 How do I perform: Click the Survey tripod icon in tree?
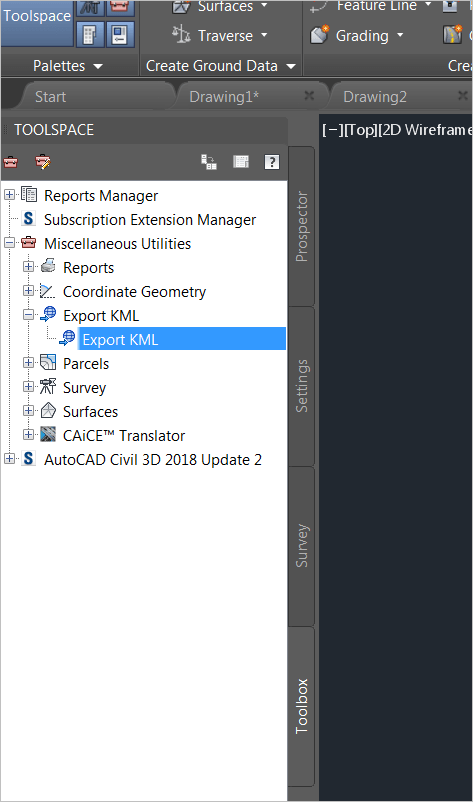pos(48,387)
